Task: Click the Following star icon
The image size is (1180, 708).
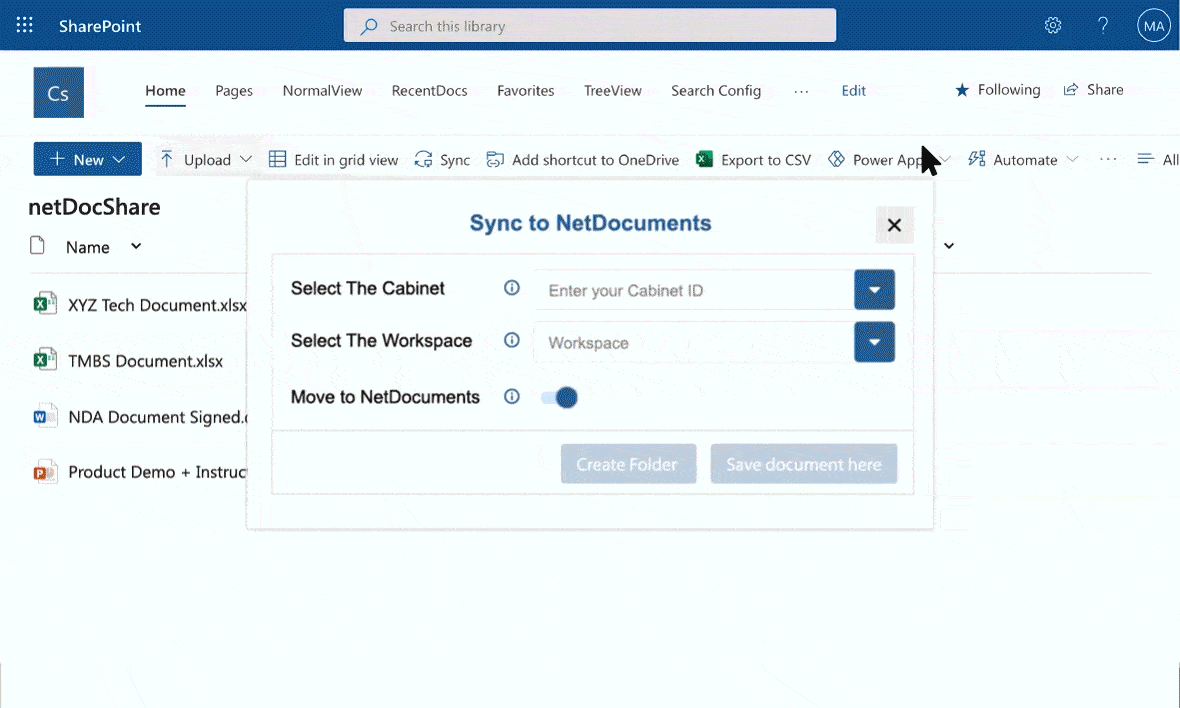Action: (962, 90)
